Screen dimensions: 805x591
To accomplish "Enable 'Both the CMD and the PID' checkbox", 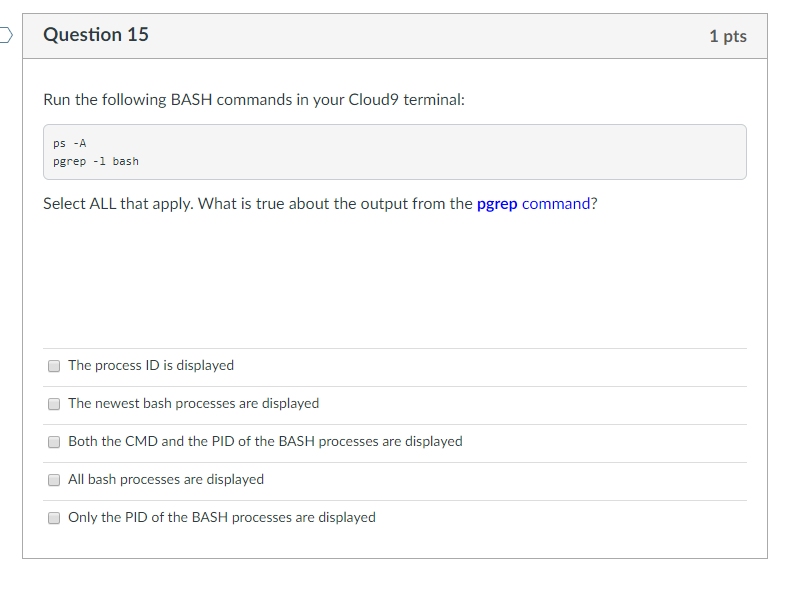I will pos(54,442).
